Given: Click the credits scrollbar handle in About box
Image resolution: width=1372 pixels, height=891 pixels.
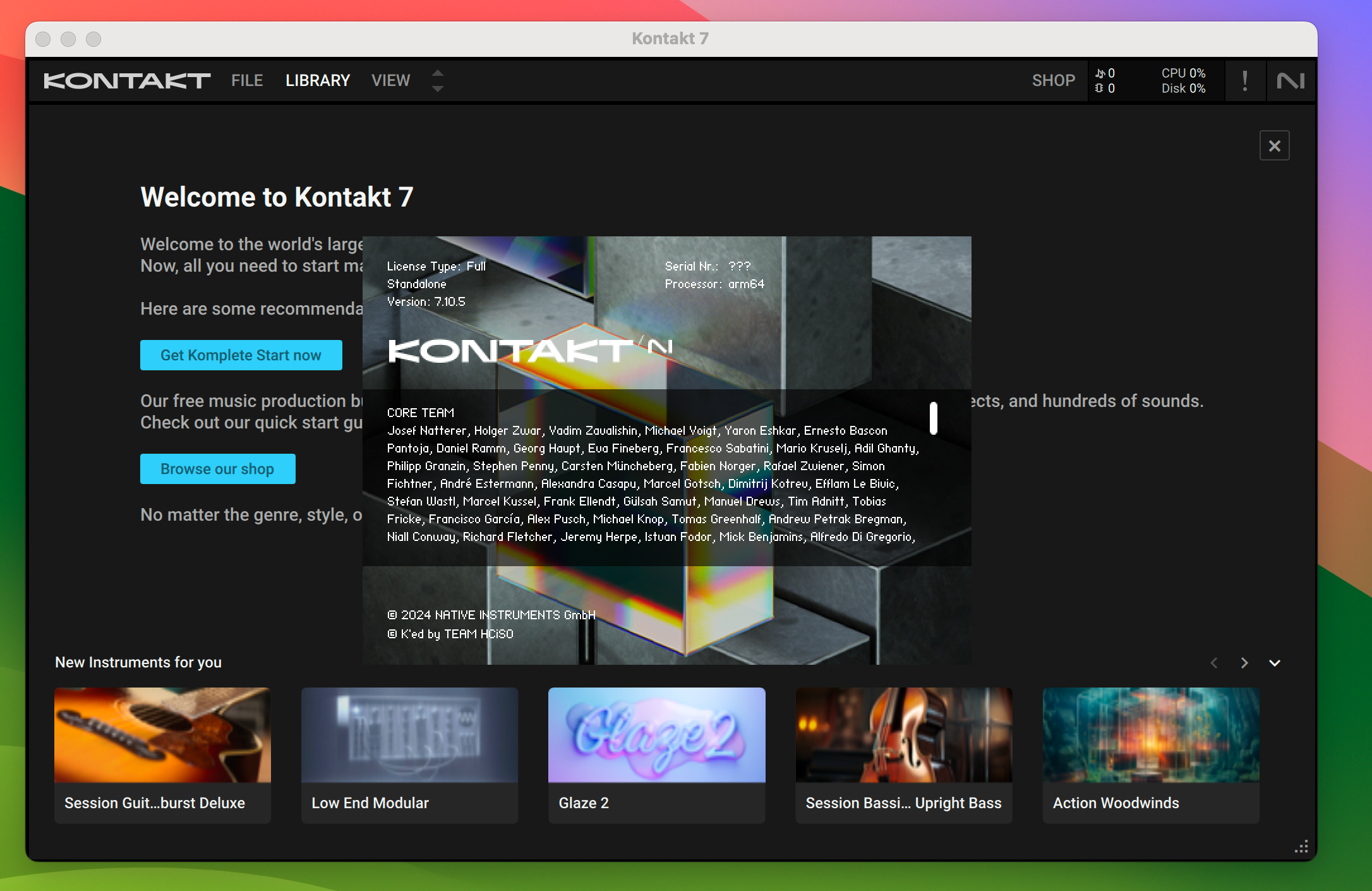Looking at the screenshot, I should point(934,418).
